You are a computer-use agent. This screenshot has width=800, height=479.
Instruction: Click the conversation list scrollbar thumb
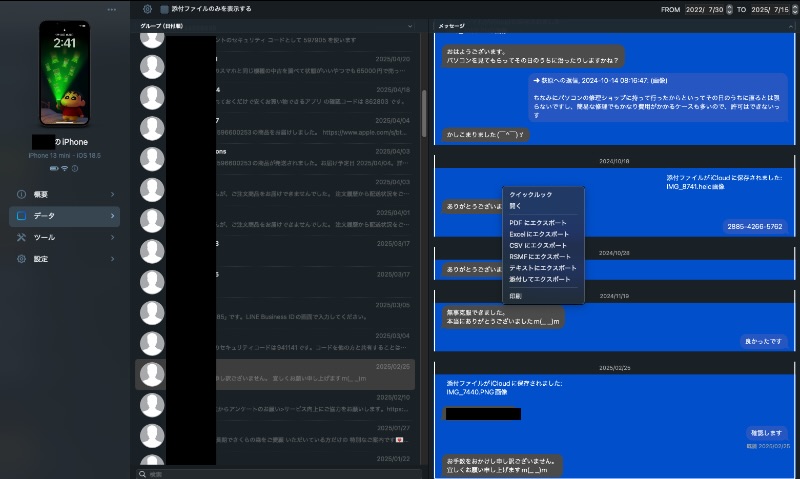[x=423, y=113]
